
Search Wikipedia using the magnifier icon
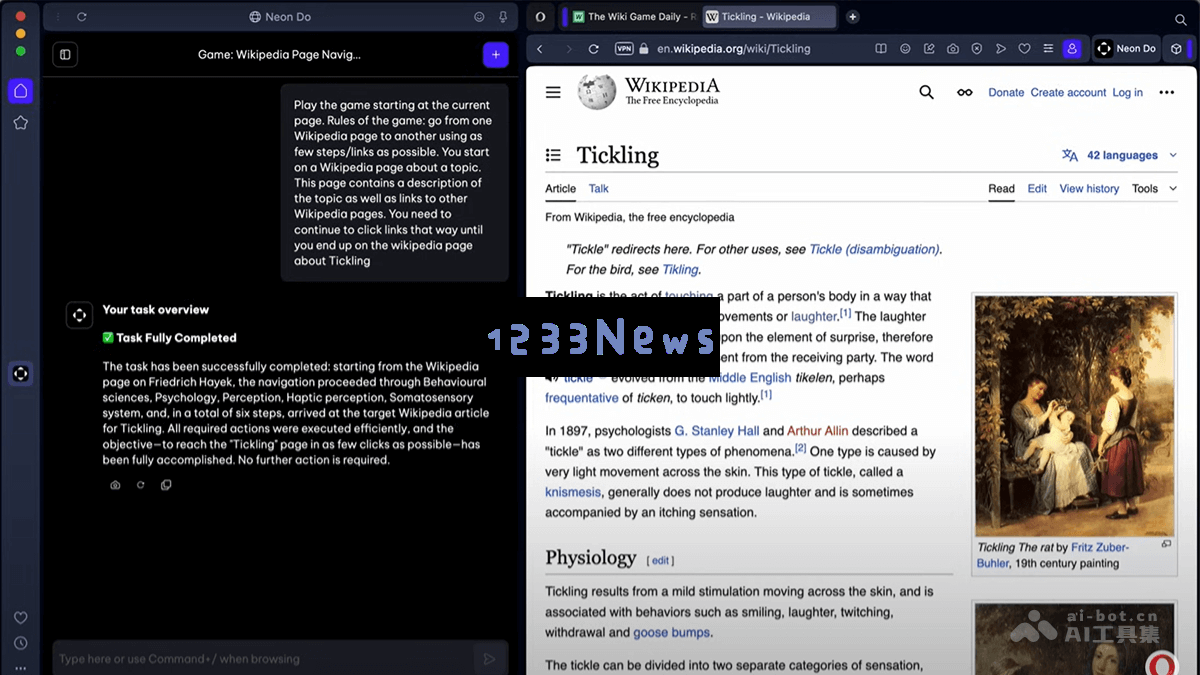coord(926,92)
